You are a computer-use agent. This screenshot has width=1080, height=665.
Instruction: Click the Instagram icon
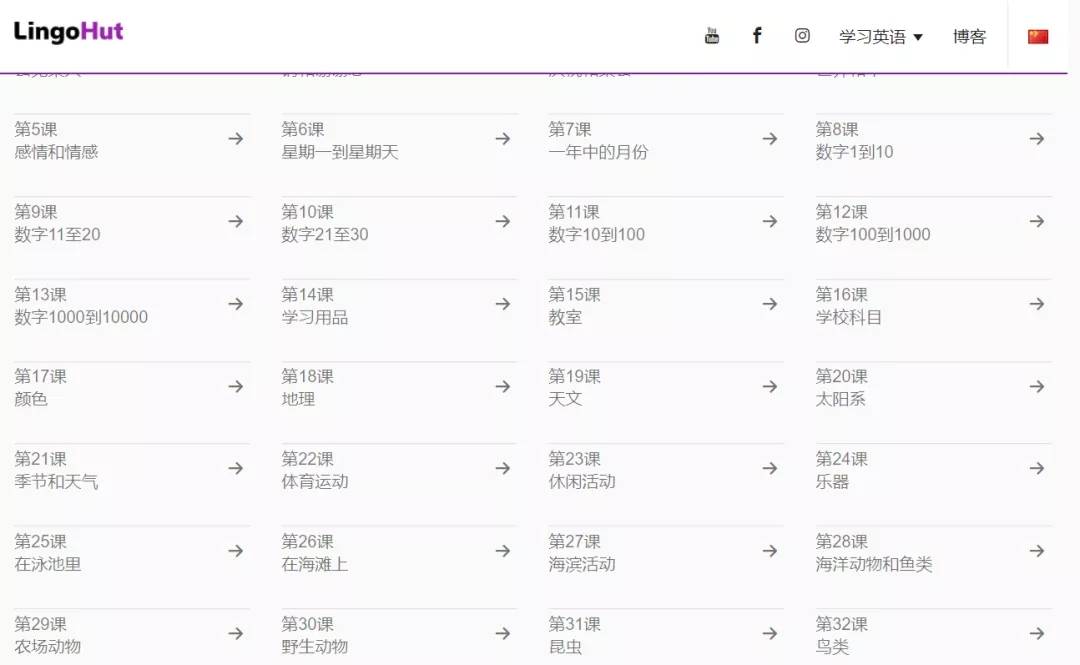[x=802, y=35]
